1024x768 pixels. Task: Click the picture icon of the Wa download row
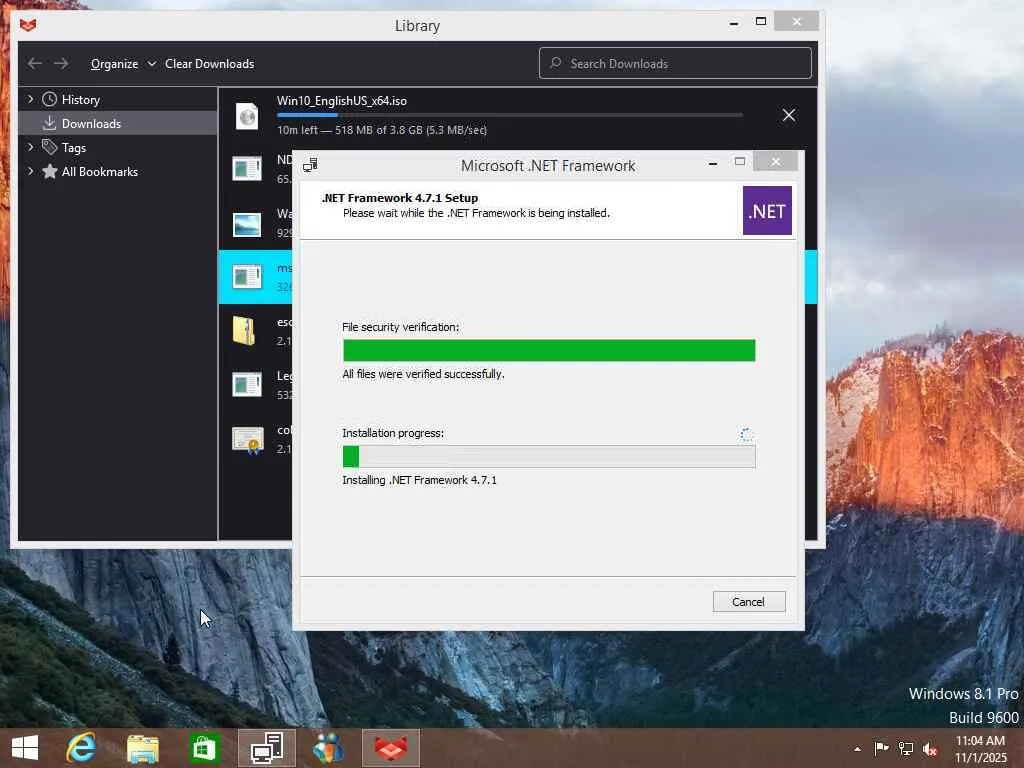click(247, 225)
